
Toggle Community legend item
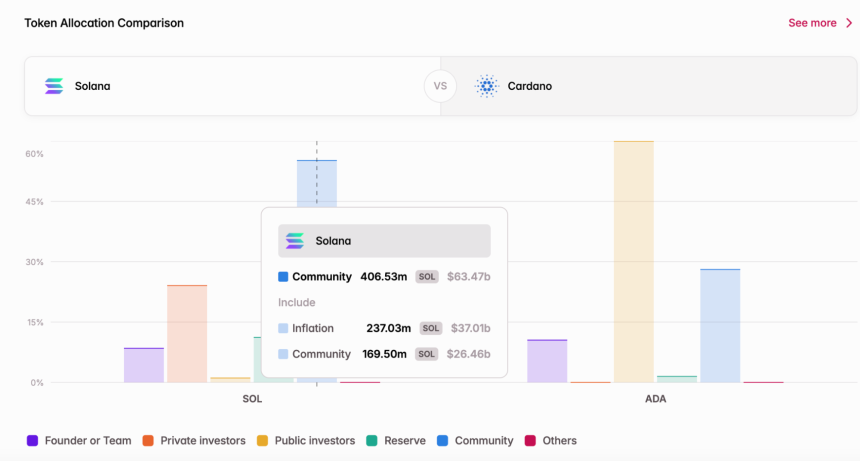(475, 441)
